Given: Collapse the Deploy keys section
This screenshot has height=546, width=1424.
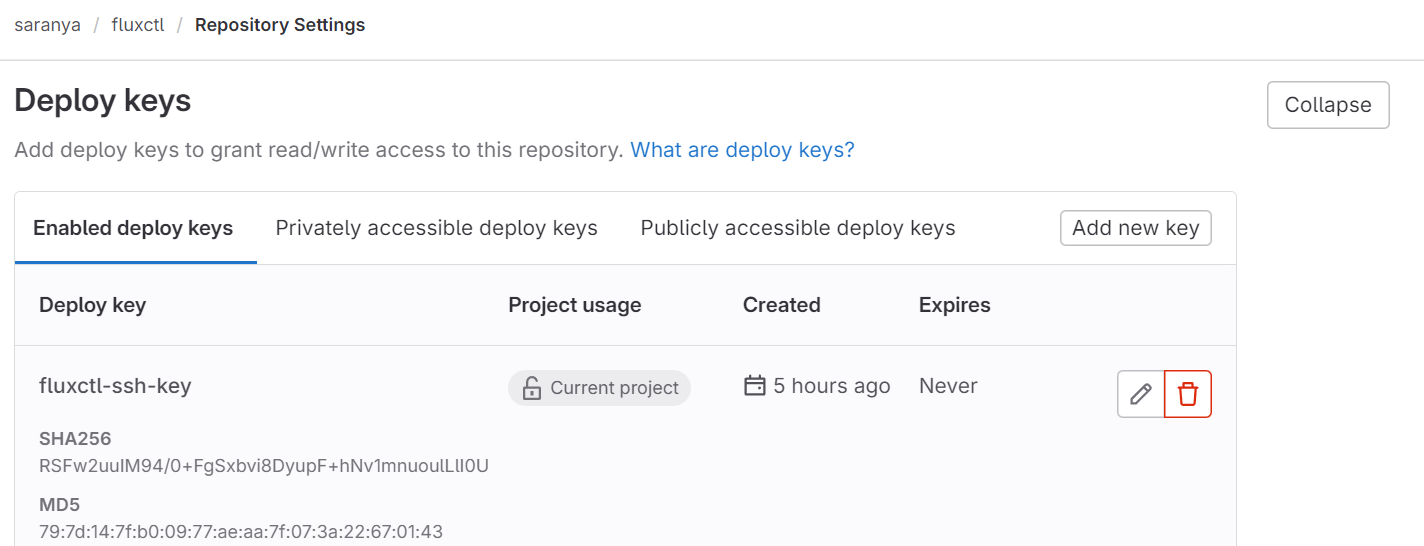Looking at the screenshot, I should pos(1328,105).
